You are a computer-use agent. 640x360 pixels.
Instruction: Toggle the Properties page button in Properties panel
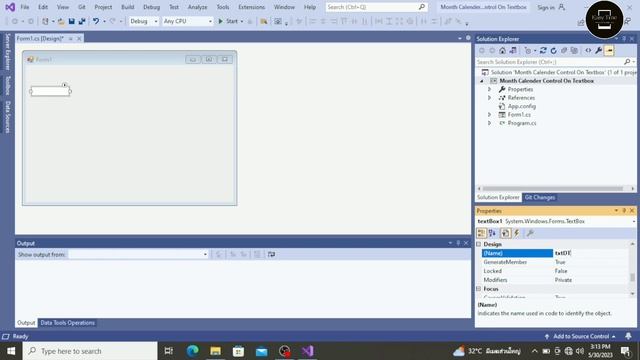pyautogui.click(x=505, y=233)
